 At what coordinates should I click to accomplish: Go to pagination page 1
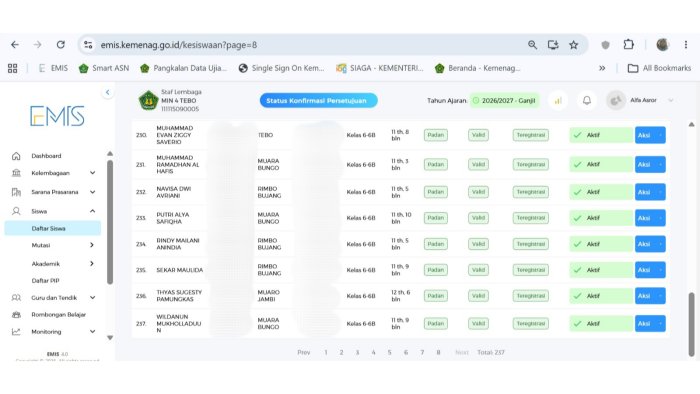pos(326,352)
